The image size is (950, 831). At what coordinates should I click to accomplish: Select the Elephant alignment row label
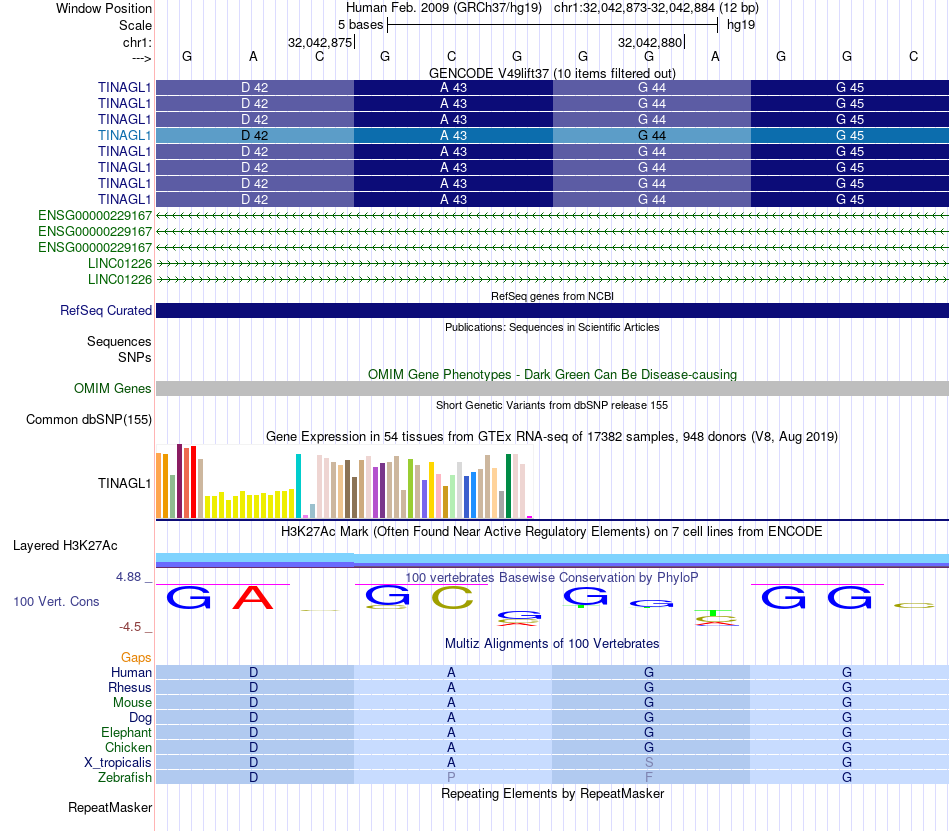pos(126,732)
